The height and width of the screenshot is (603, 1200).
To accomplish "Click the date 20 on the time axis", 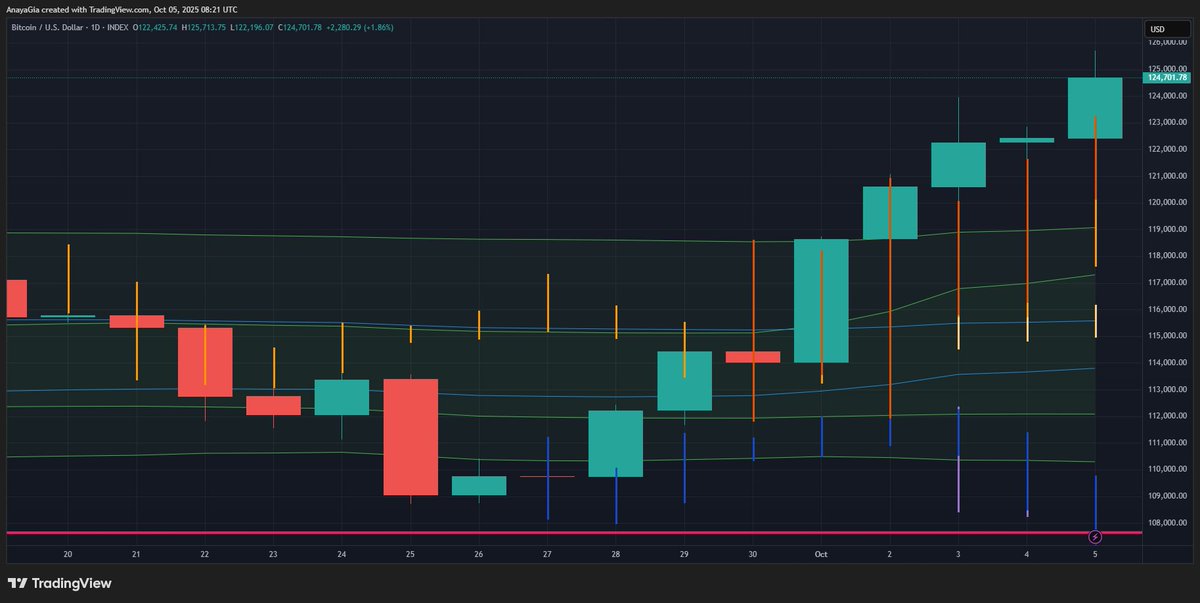I will point(67,553).
